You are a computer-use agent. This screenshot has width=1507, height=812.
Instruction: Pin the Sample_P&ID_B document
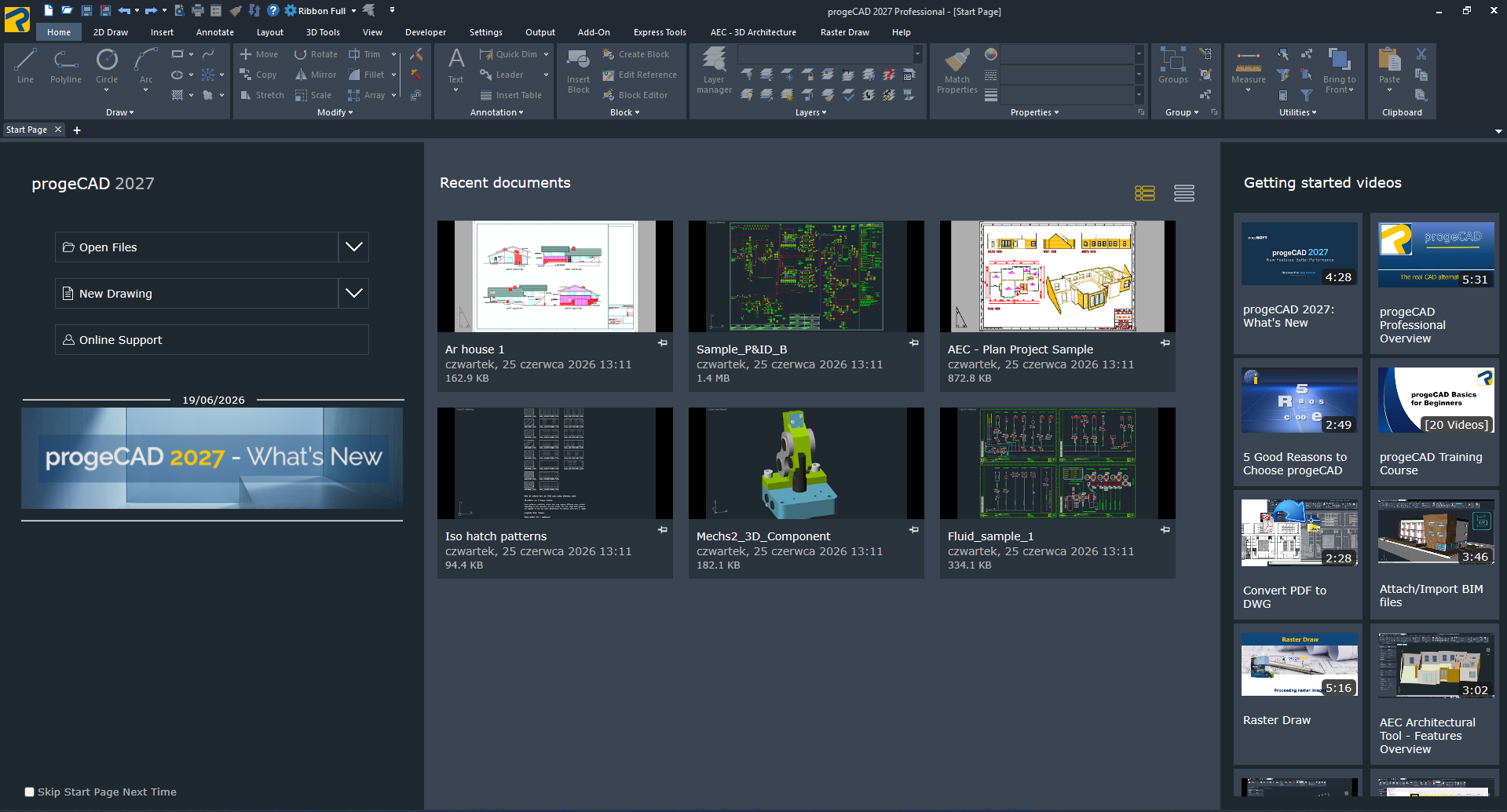914,343
